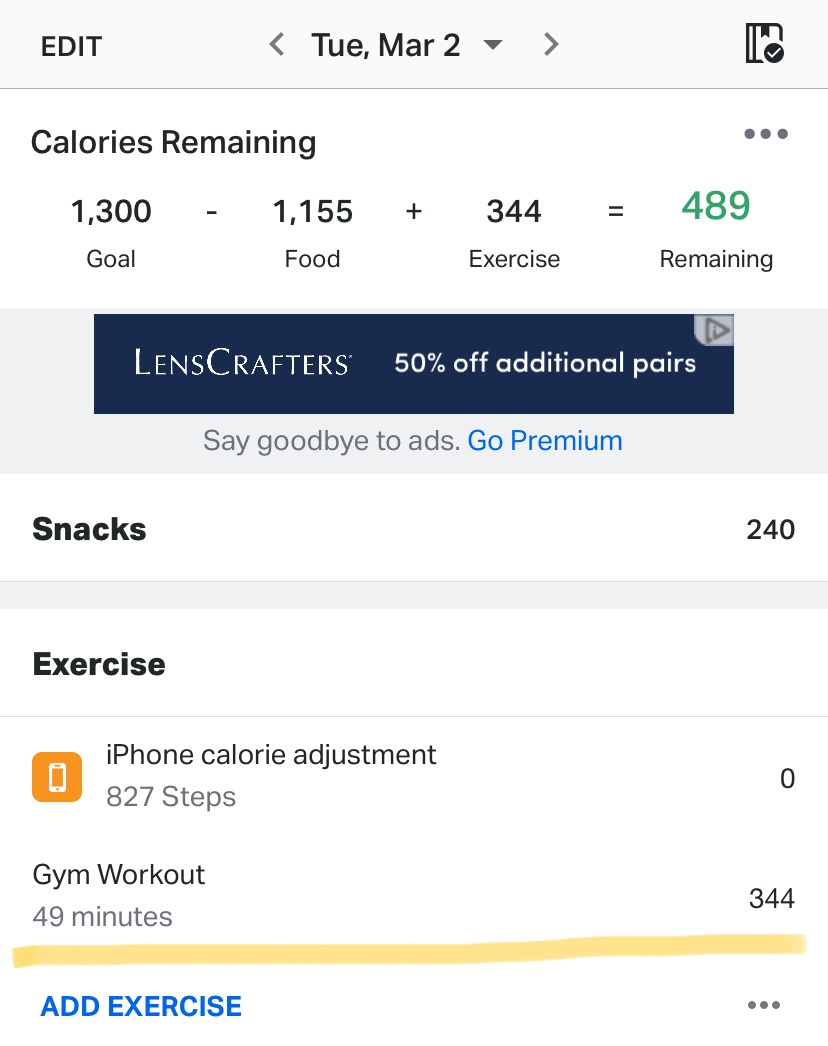Tap ADD EXERCISE

(x=141, y=1006)
